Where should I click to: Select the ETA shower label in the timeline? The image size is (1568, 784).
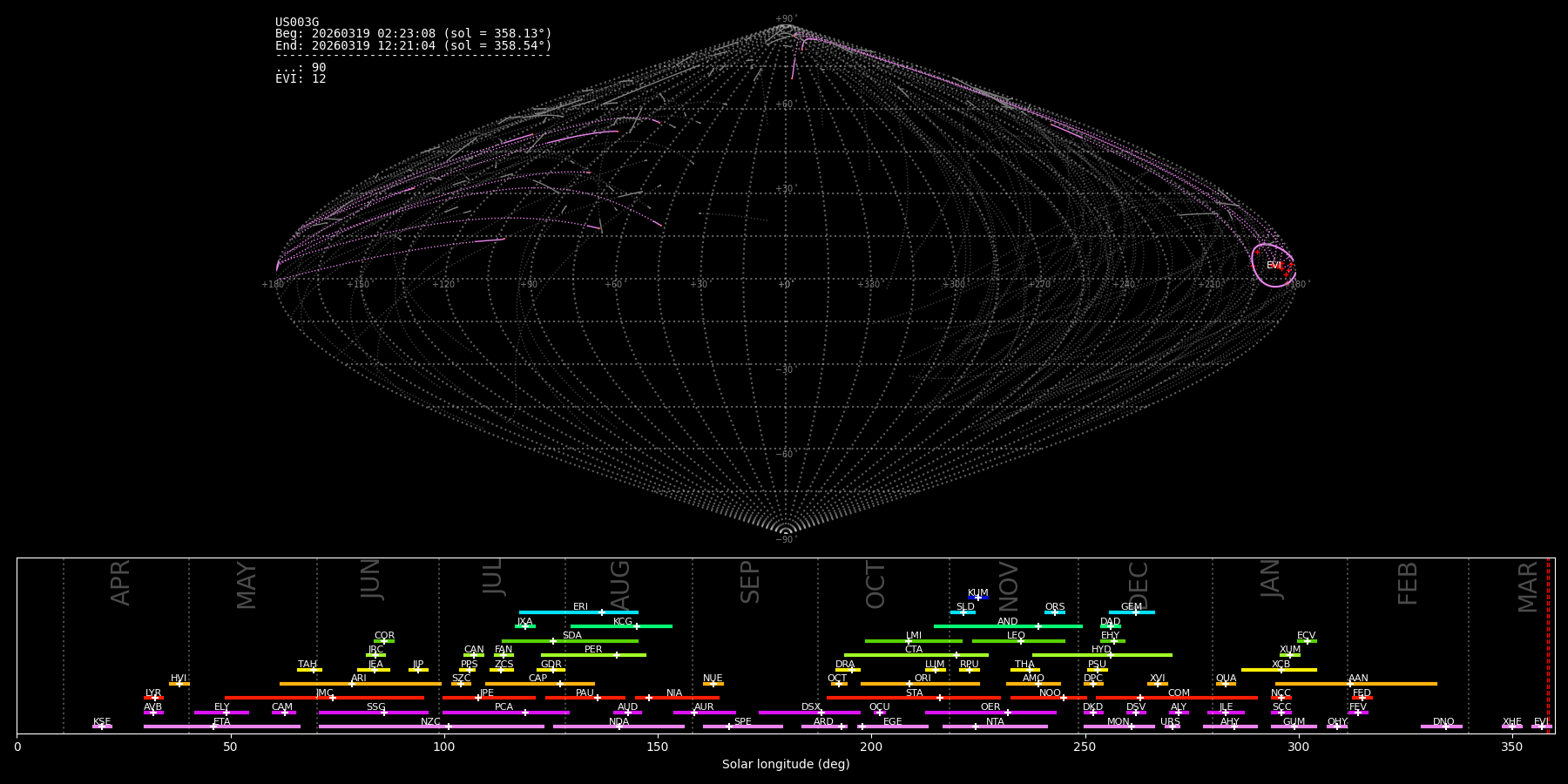click(222, 722)
